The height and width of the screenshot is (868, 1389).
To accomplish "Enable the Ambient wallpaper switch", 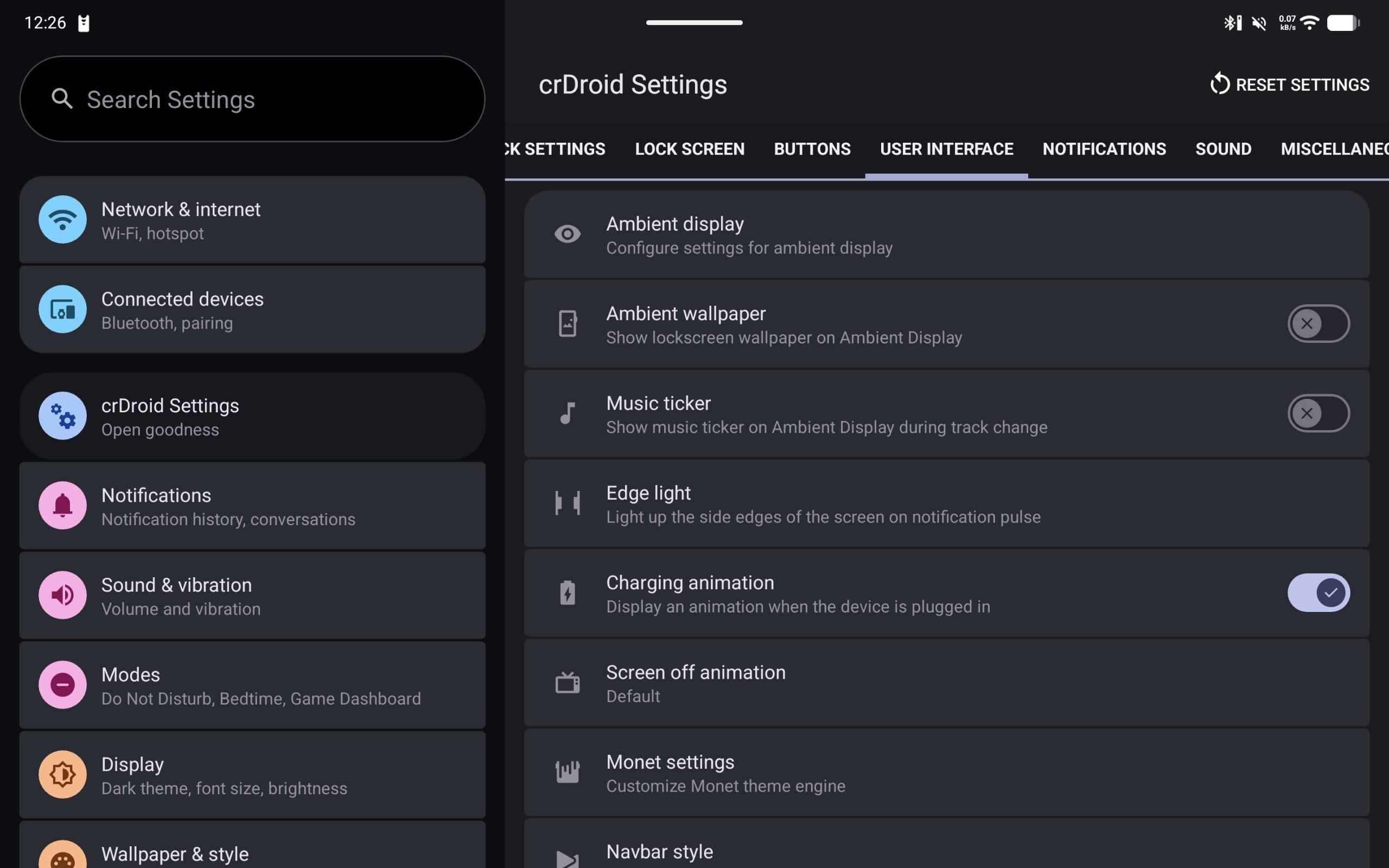I will pos(1318,324).
